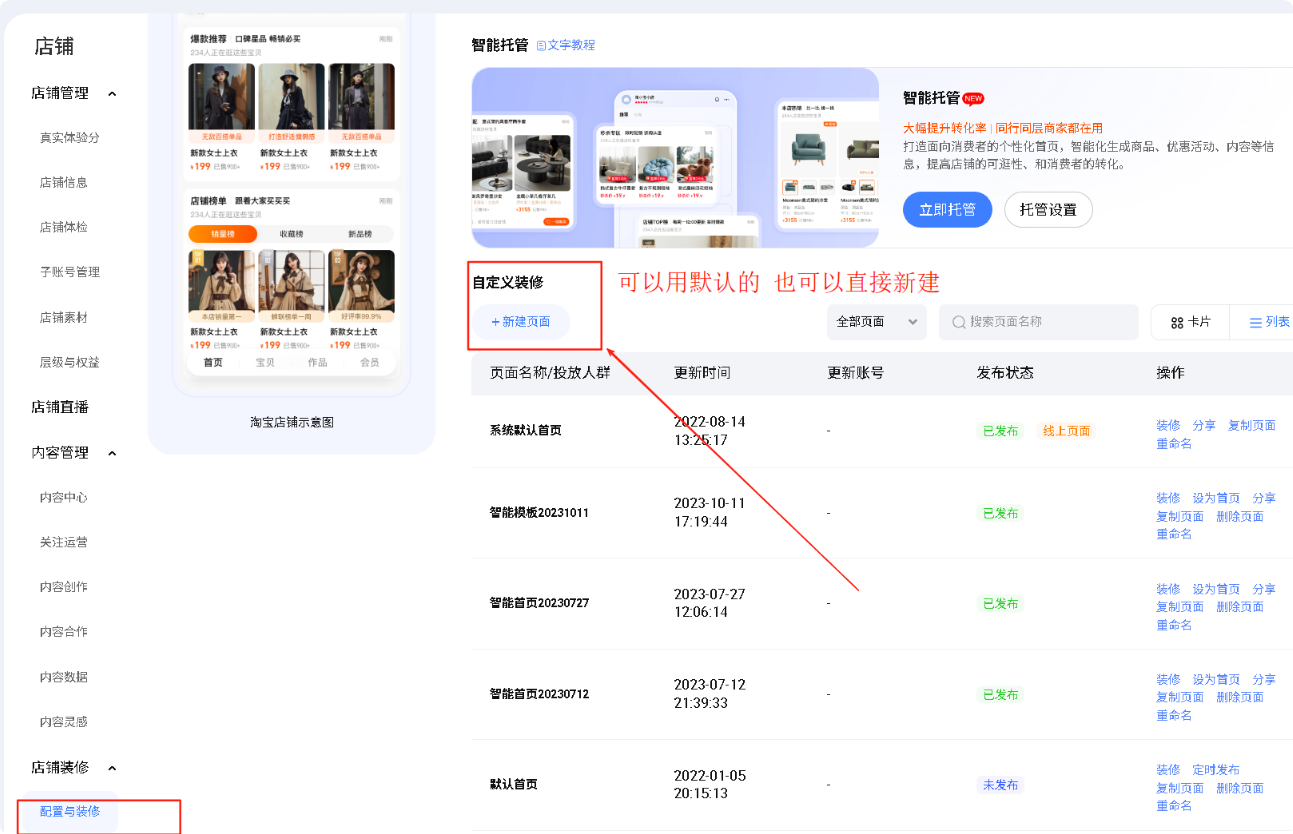The width and height of the screenshot is (1293, 834).
Task: Open the 全部页面 filter dropdown
Action: coord(877,322)
